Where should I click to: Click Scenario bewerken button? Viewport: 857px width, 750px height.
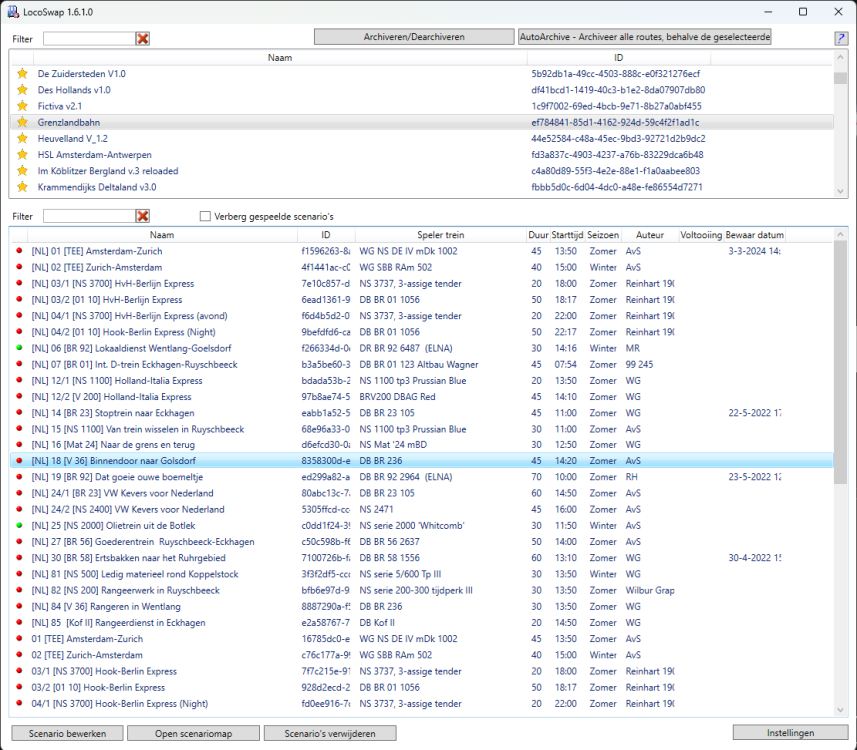click(67, 733)
